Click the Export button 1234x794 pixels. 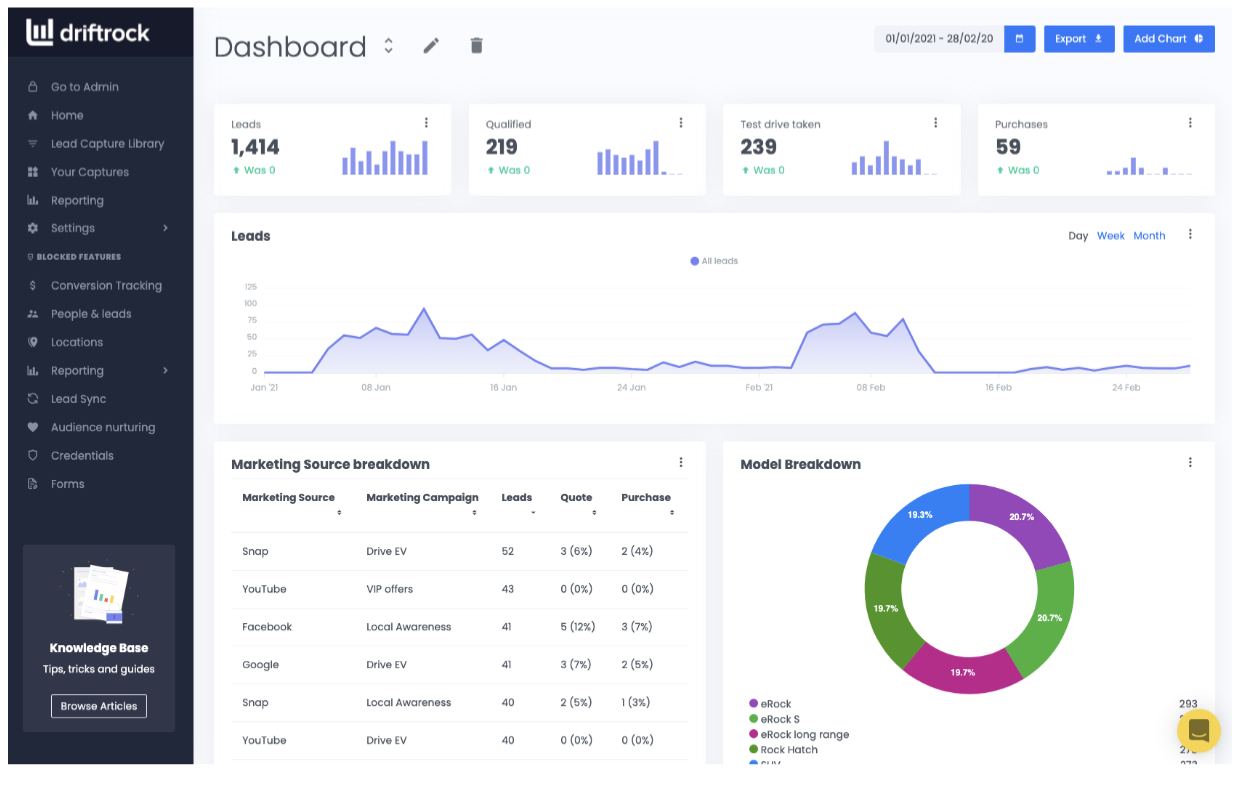[x=1078, y=39]
